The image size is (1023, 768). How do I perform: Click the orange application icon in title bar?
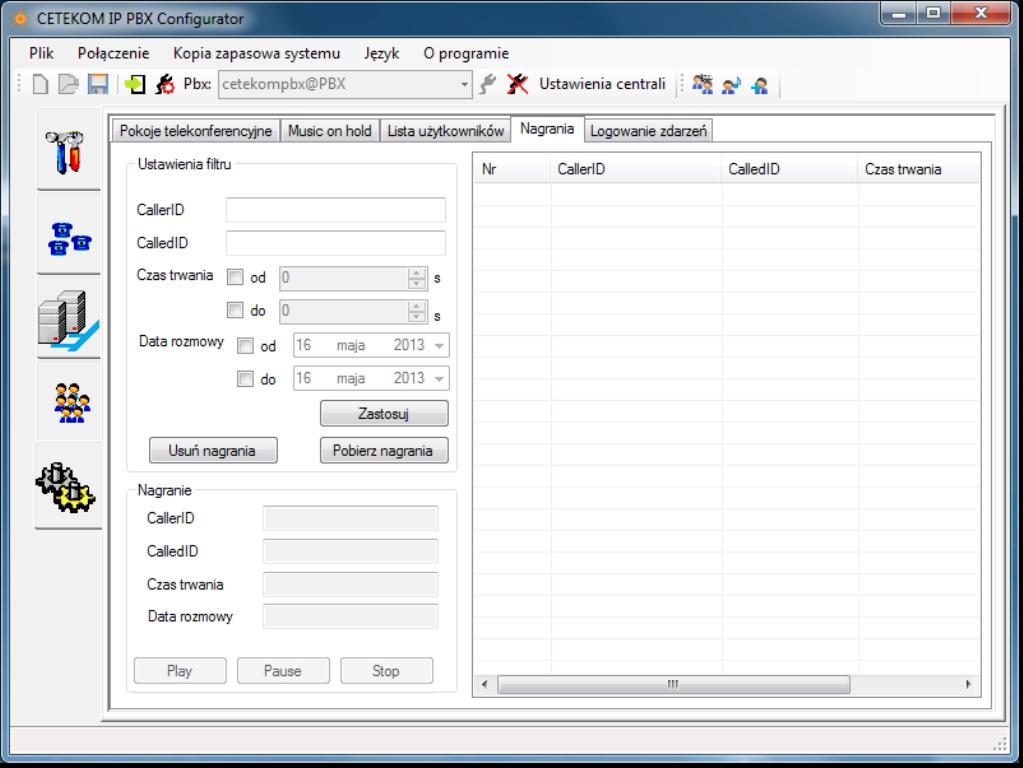(20, 18)
